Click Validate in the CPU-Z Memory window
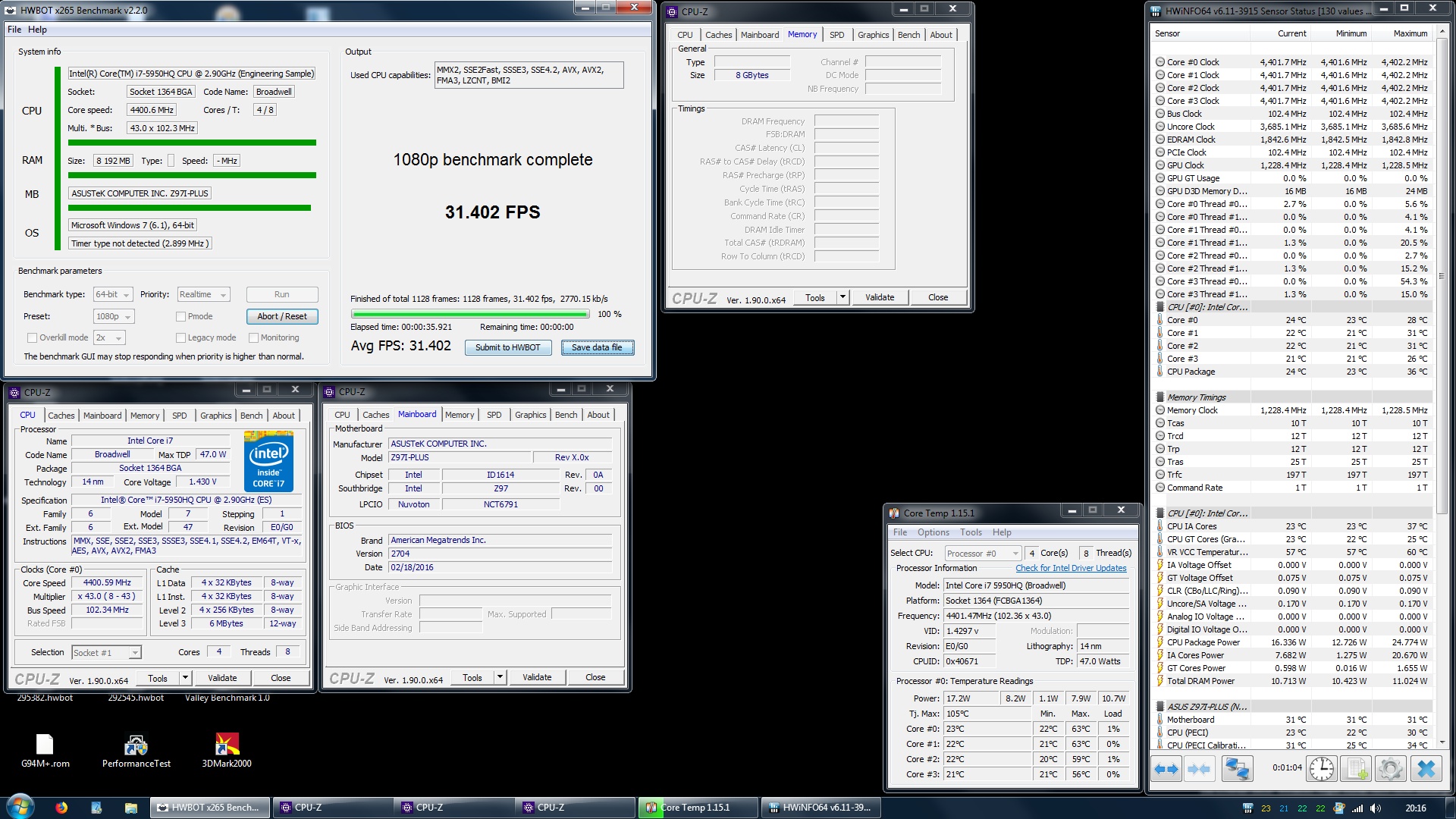The height and width of the screenshot is (819, 1456). point(880,297)
